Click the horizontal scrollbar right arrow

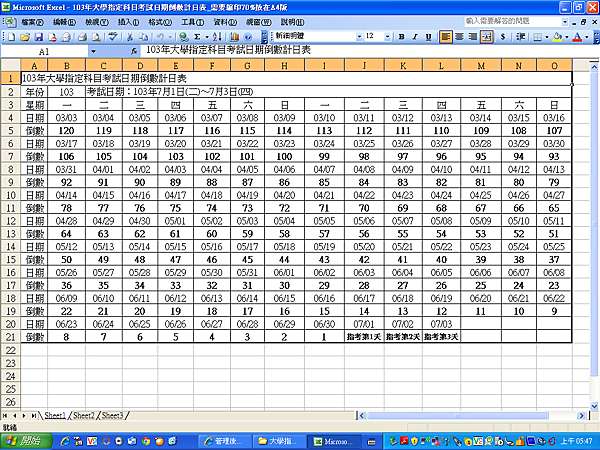[581, 416]
